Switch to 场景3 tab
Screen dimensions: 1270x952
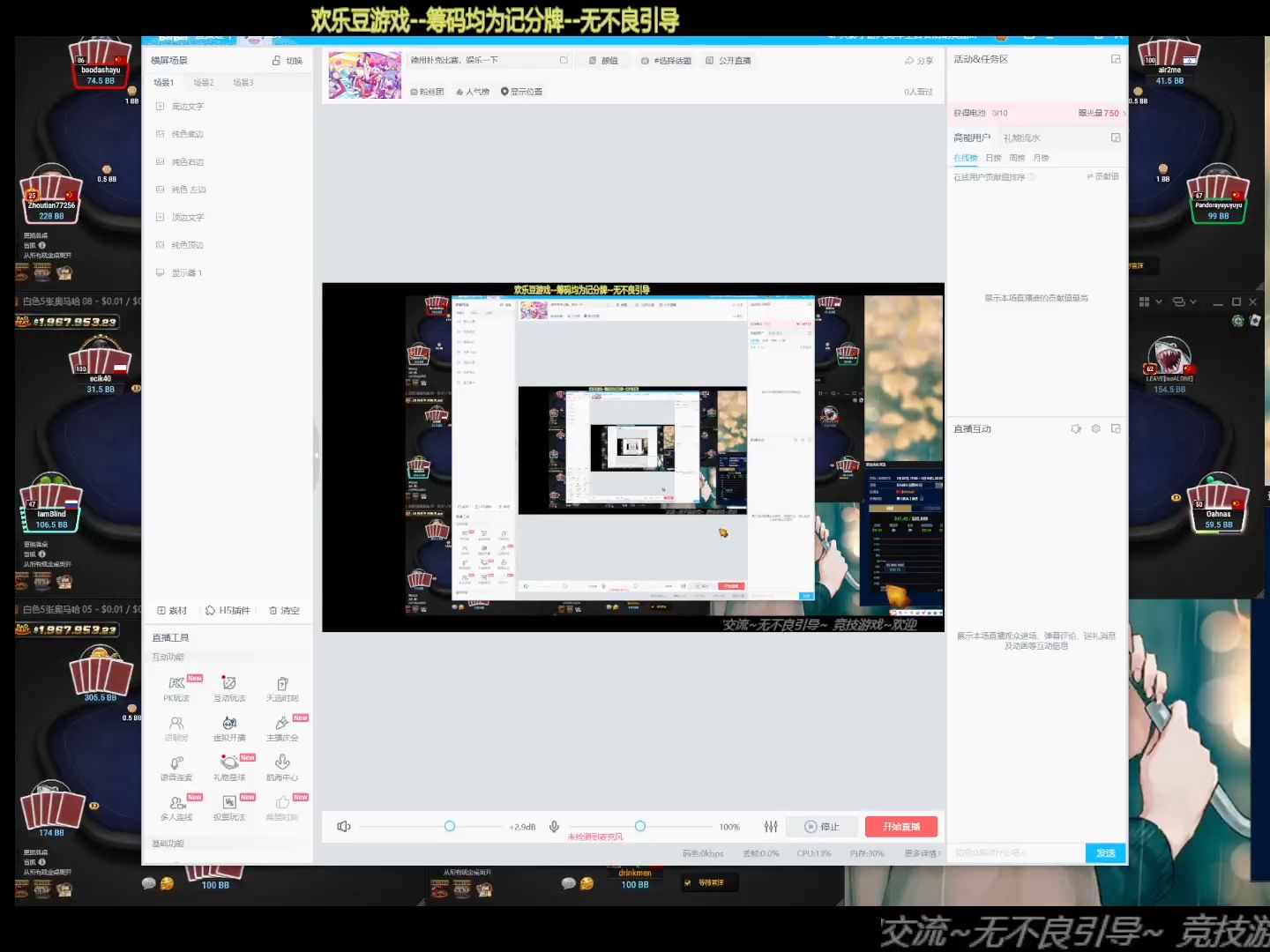243,82
